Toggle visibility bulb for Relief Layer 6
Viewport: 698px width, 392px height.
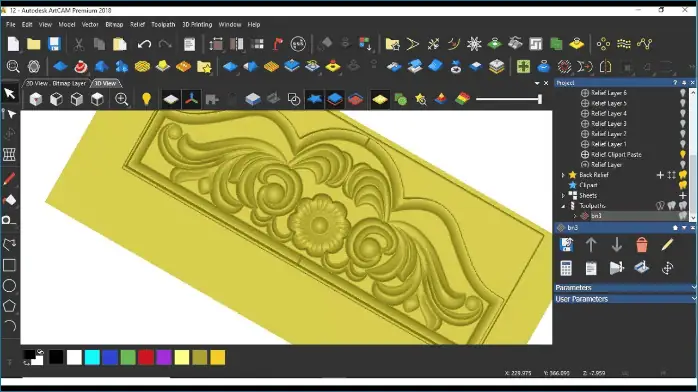click(x=682, y=93)
